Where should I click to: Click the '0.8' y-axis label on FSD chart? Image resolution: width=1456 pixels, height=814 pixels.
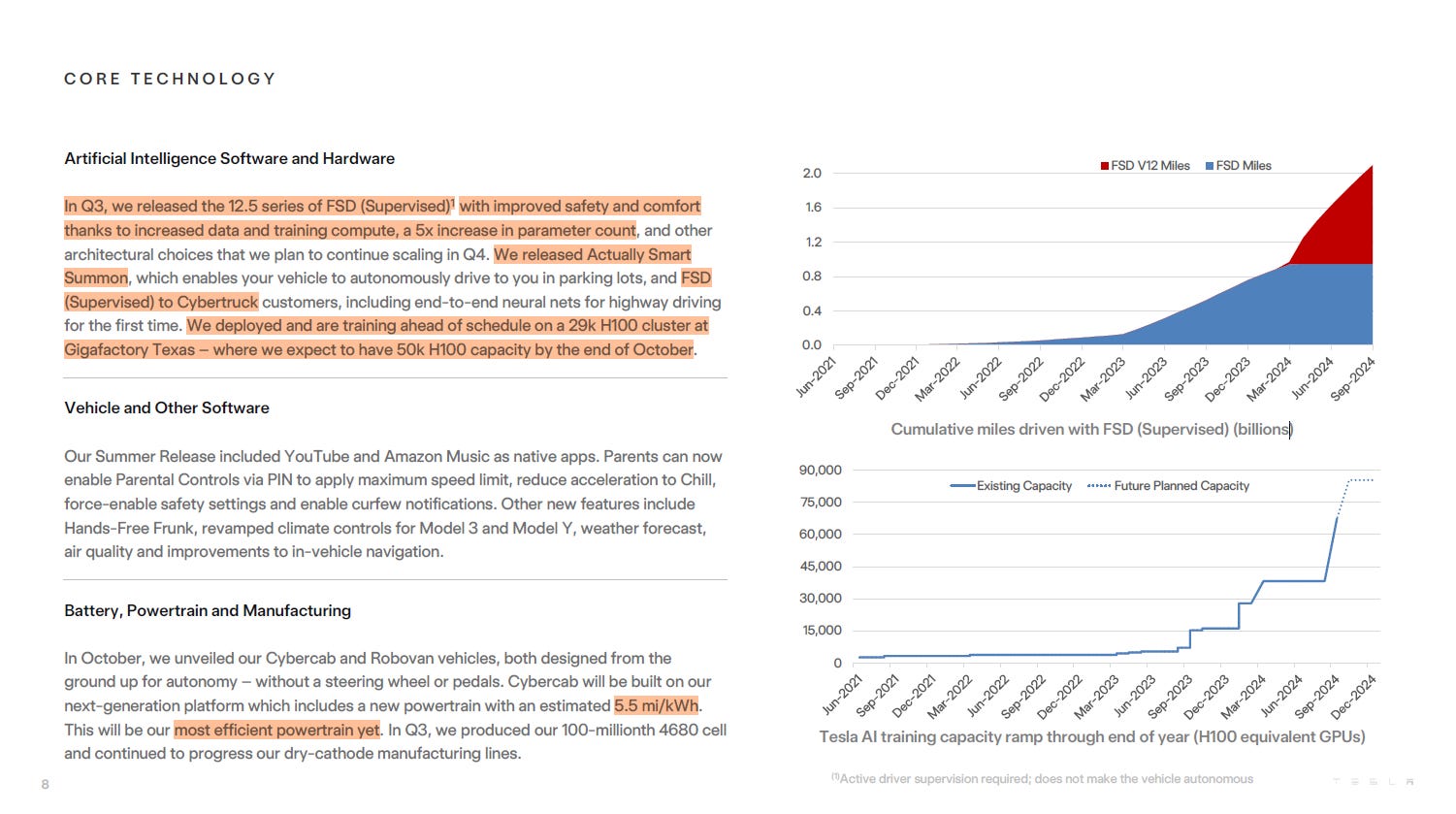click(812, 277)
